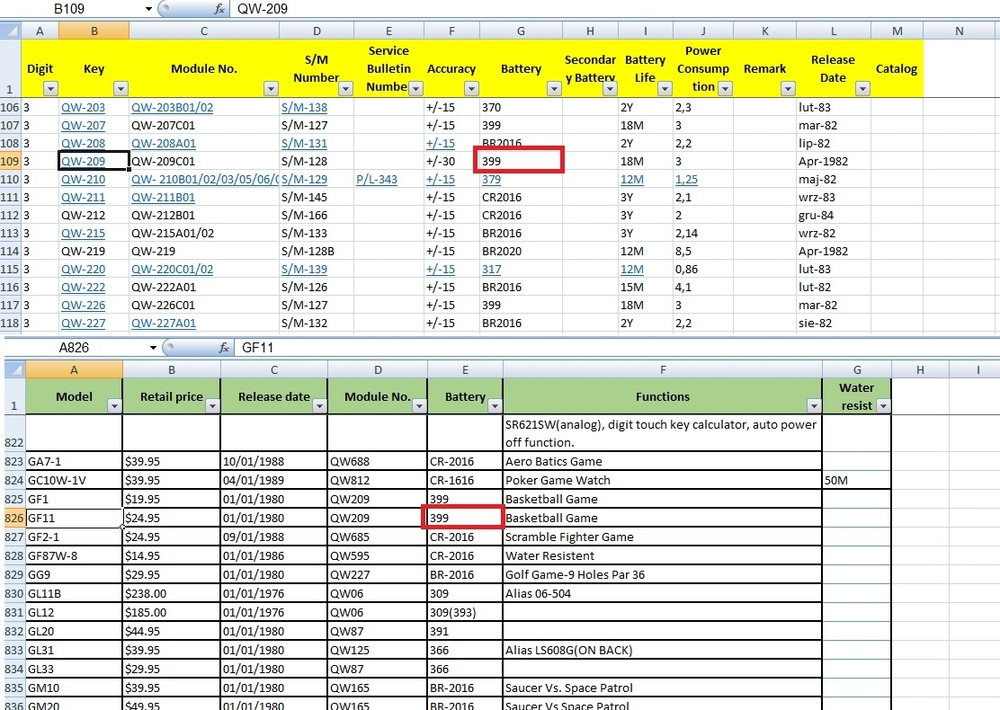Expand the Functions column filter arrow
Viewport: 1000px width, 710px height.
(x=812, y=406)
